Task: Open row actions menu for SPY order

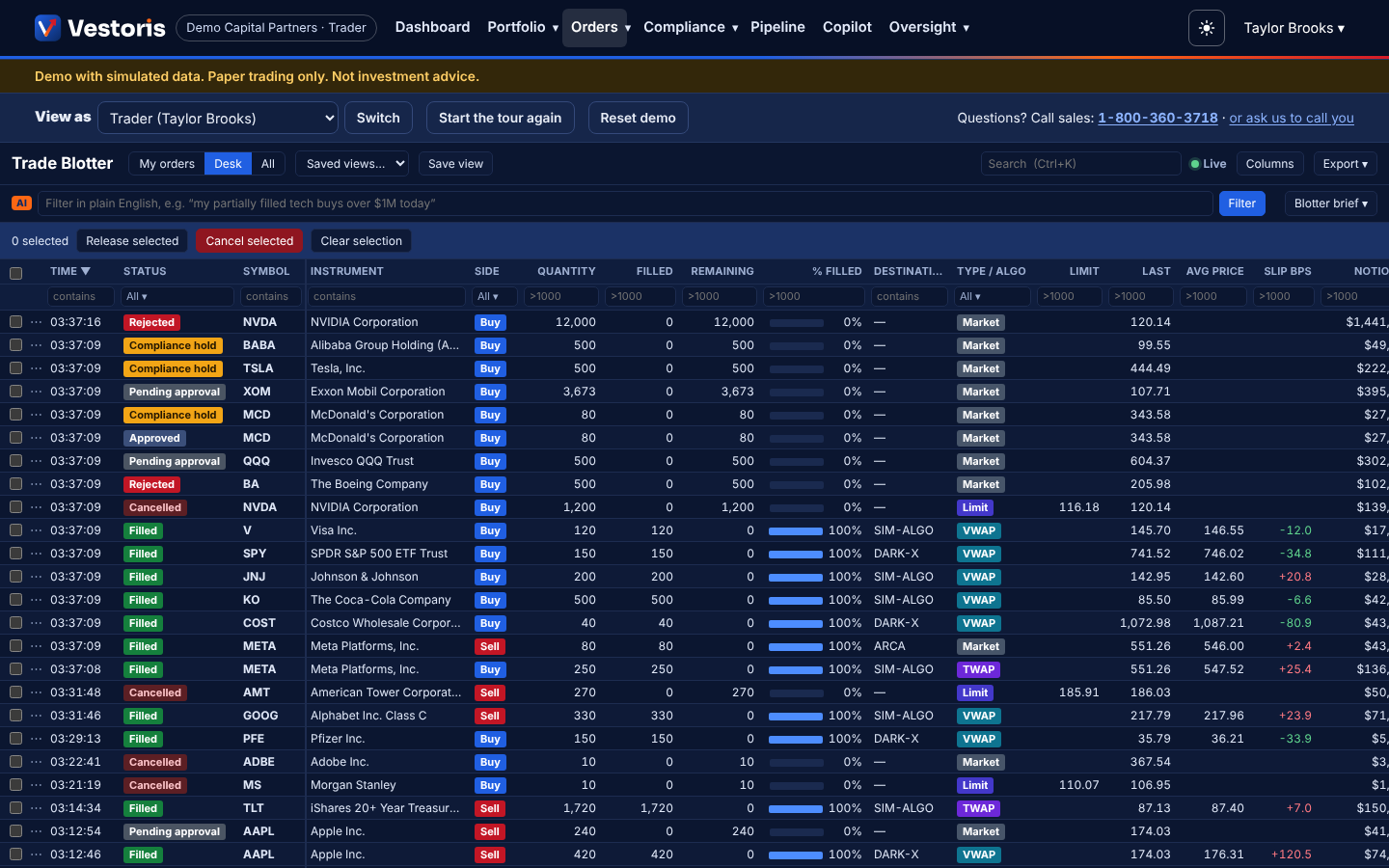Action: tap(37, 554)
